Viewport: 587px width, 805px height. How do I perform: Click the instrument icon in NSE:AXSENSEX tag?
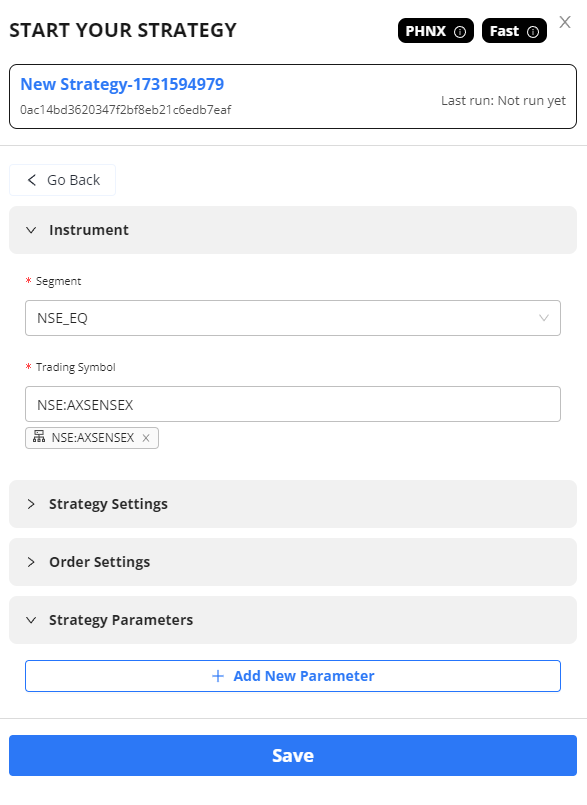point(39,437)
